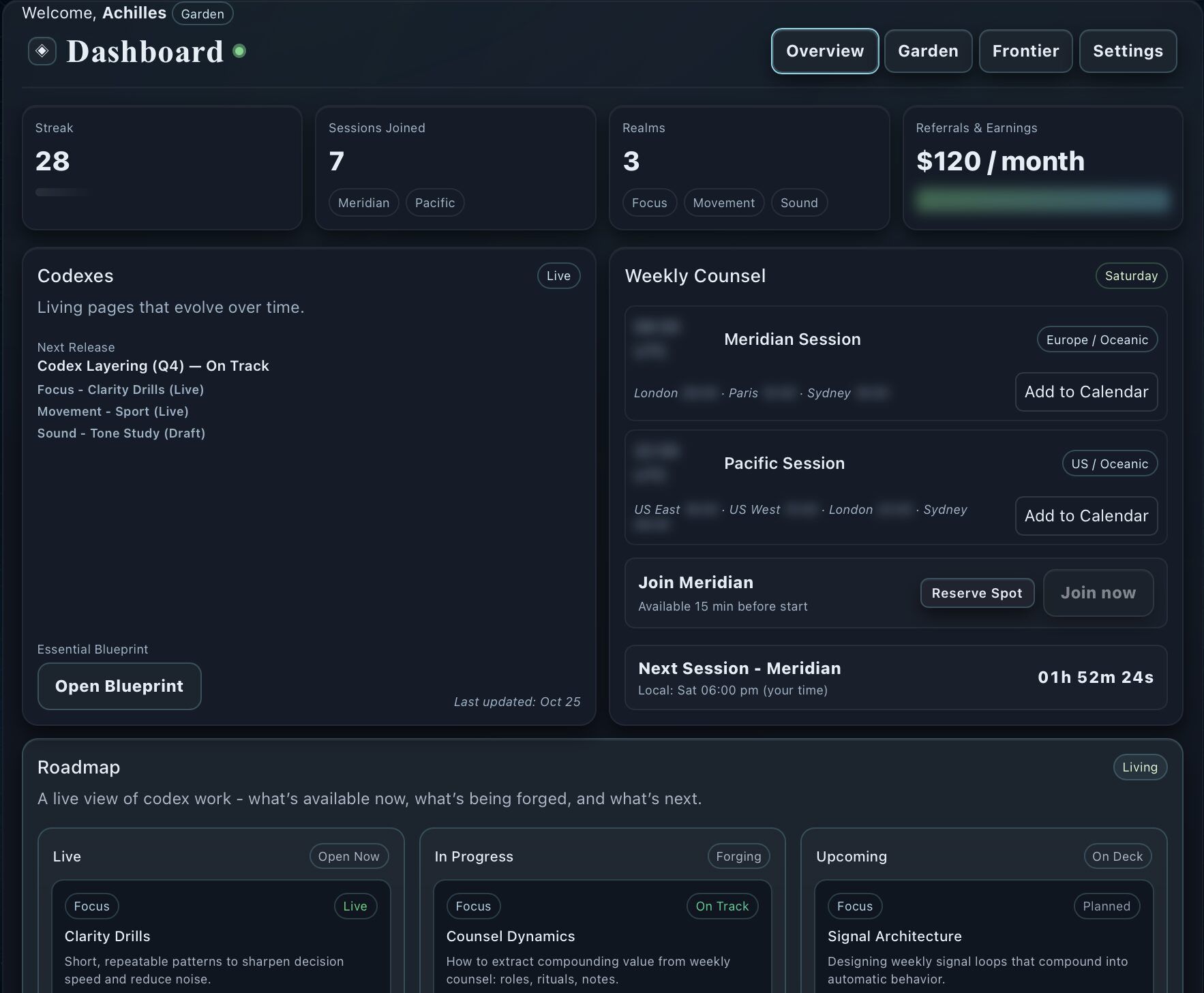
Task: Switch to the Overview tab
Action: 824,51
